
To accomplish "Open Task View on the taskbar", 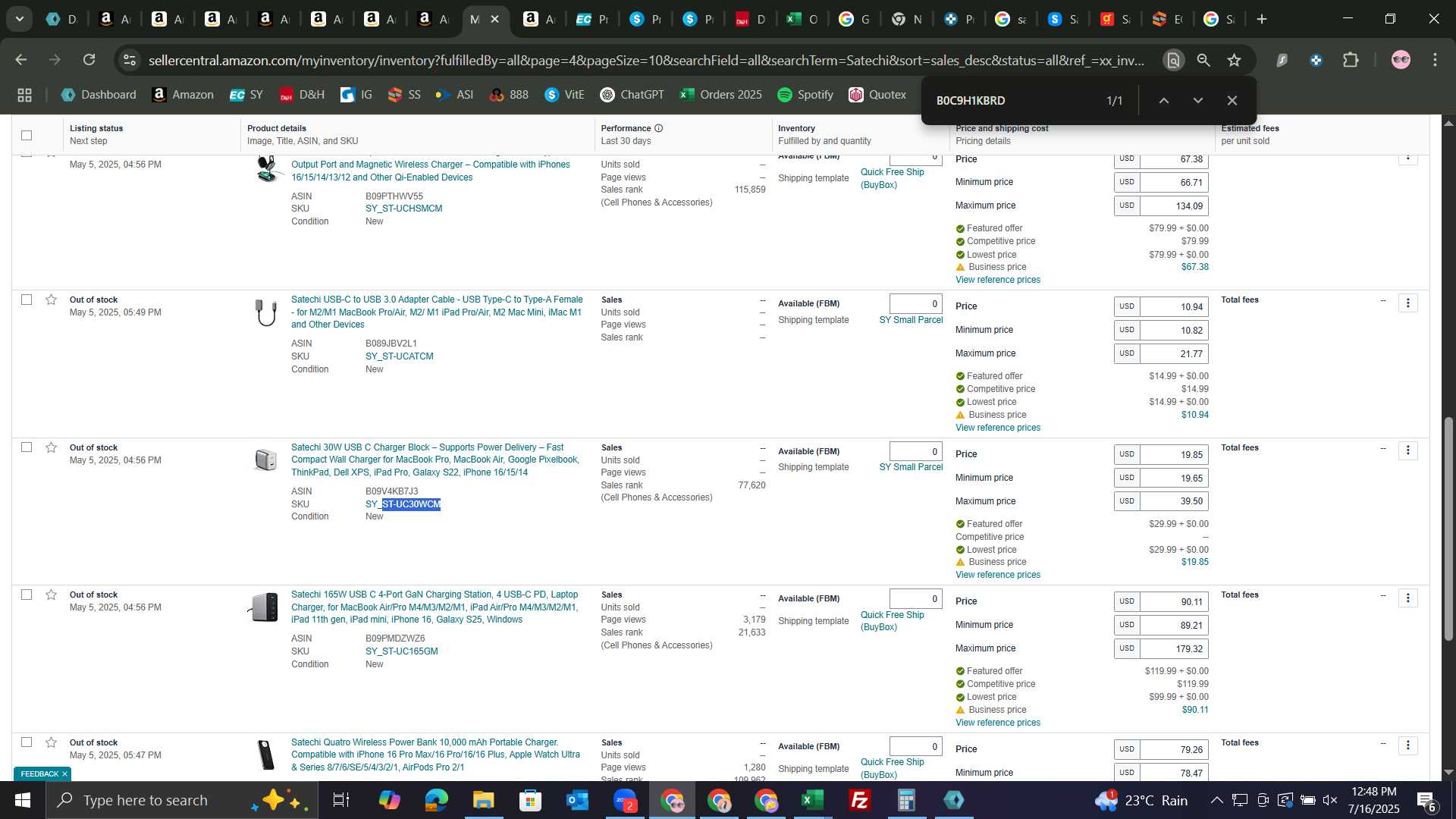I will pos(341,800).
